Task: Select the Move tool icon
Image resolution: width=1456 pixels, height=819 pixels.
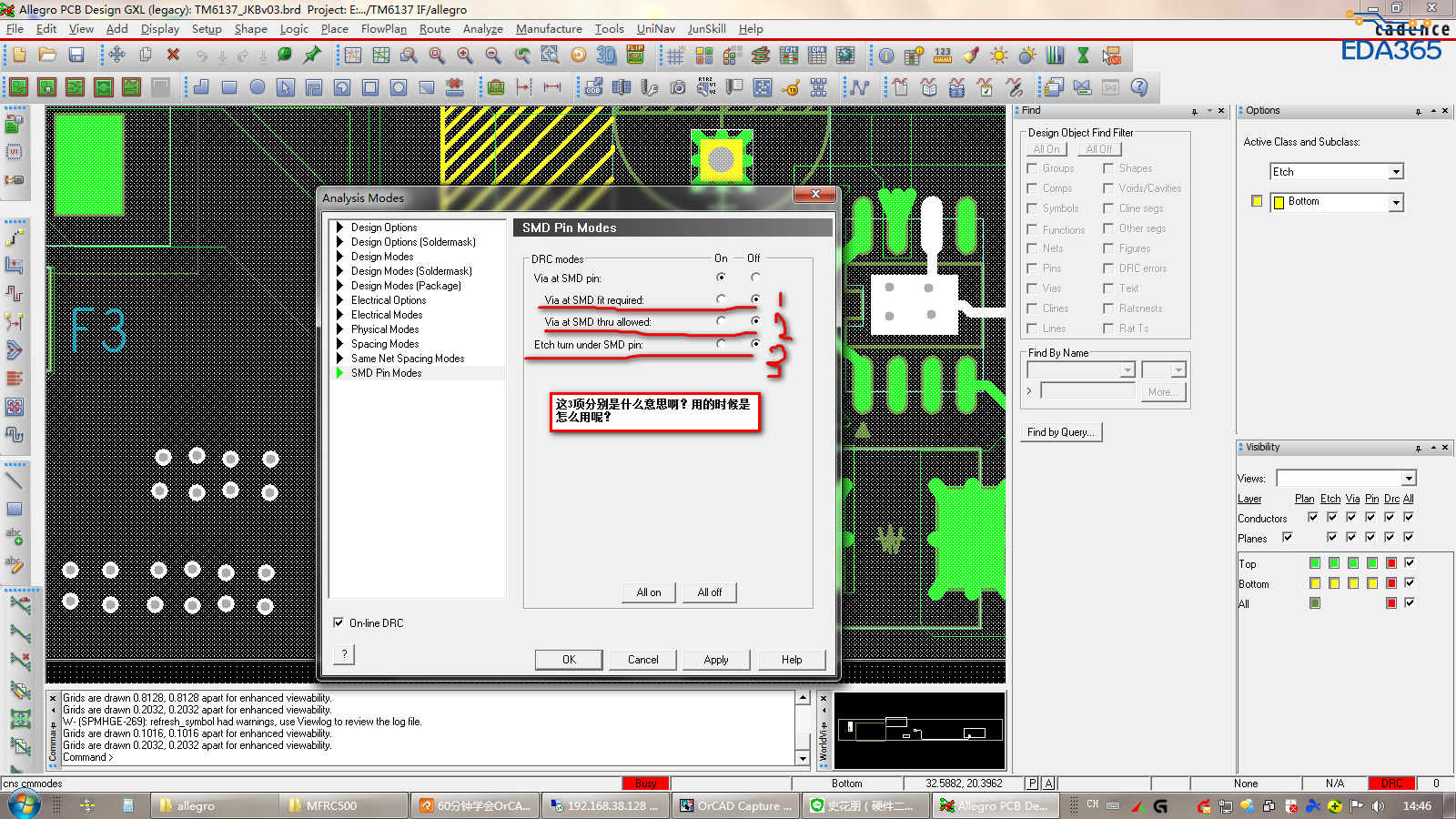Action: [x=117, y=56]
